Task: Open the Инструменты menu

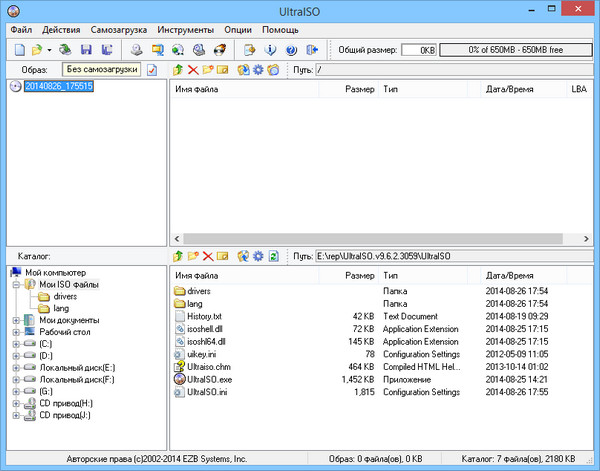Action: tap(187, 29)
